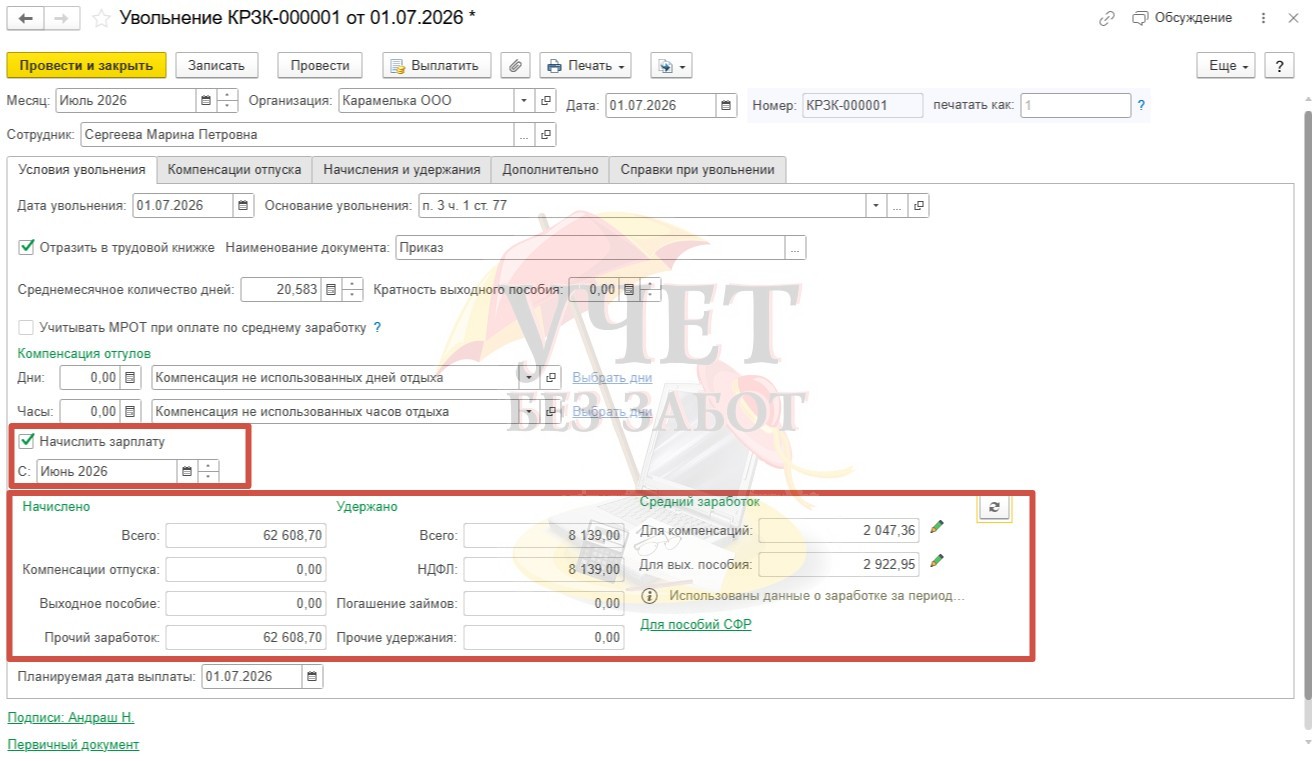Switch to the Компенсации отпуска tab
This screenshot has height=761, width=1312.
coord(234,170)
